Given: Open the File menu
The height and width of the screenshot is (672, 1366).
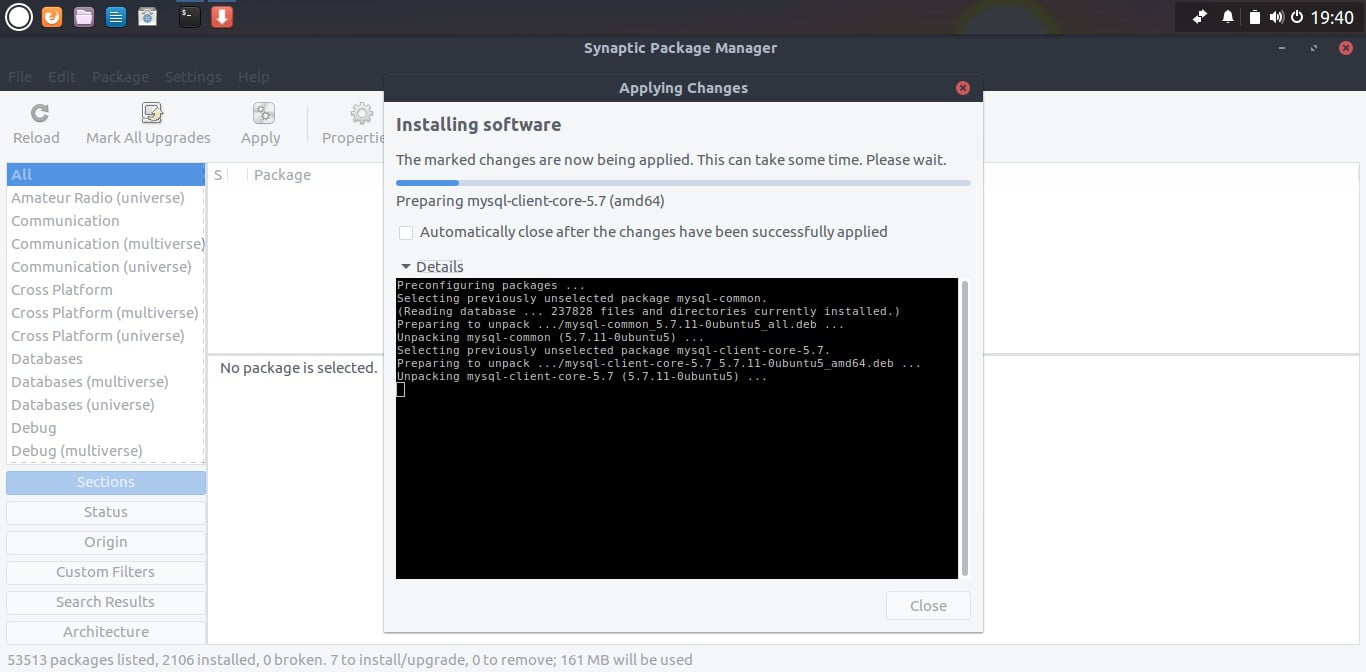Looking at the screenshot, I should click(20, 77).
